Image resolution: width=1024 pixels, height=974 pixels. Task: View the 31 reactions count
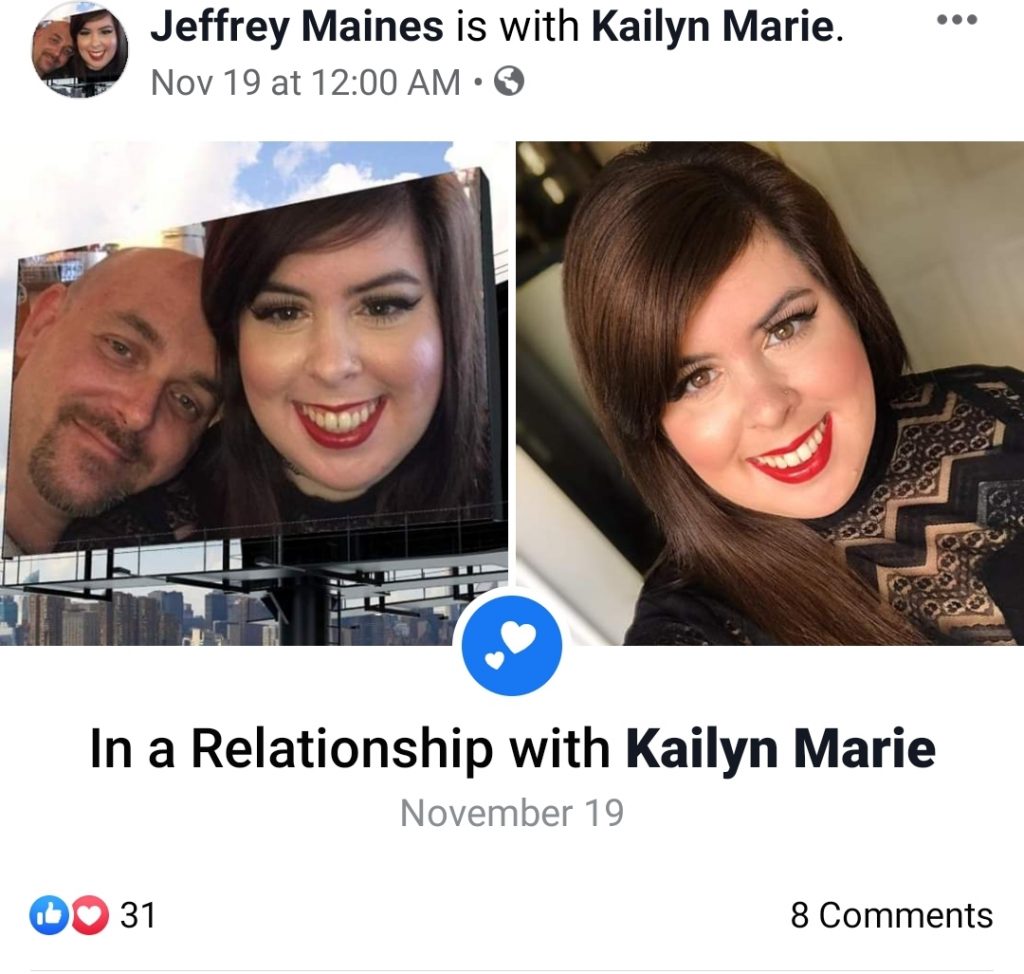click(138, 915)
